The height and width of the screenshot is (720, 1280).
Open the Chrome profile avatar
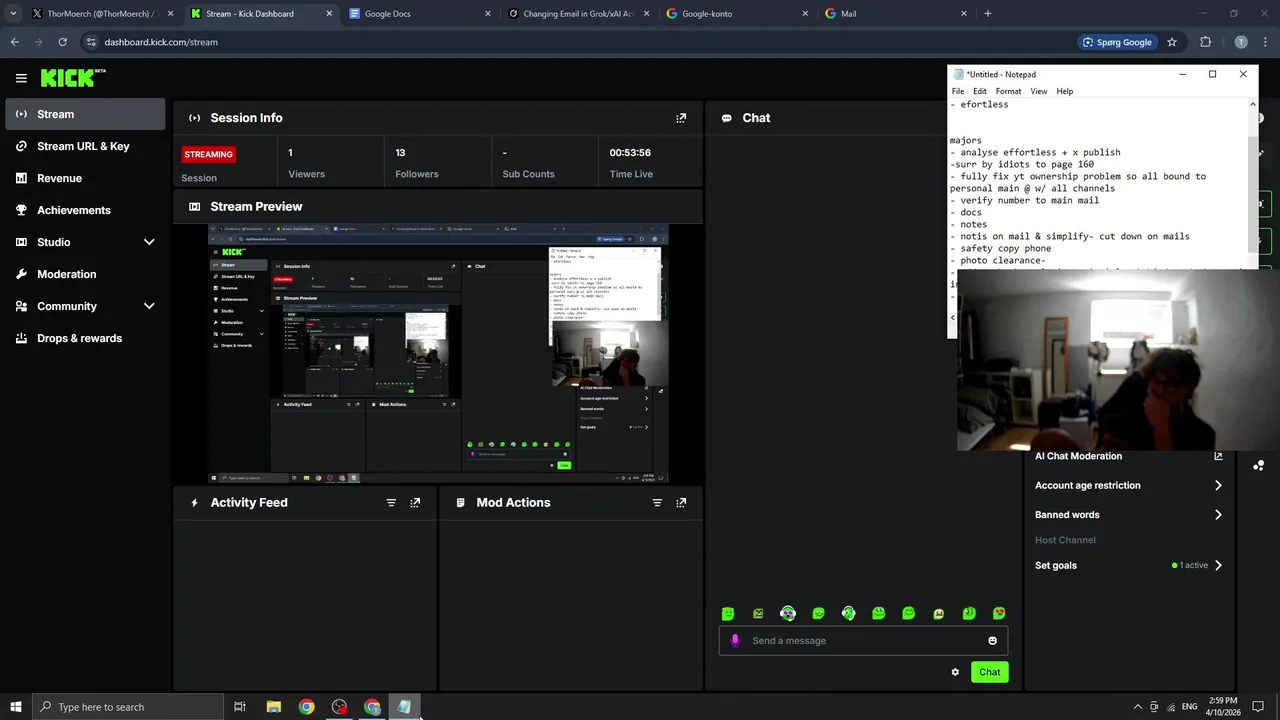tap(1241, 42)
